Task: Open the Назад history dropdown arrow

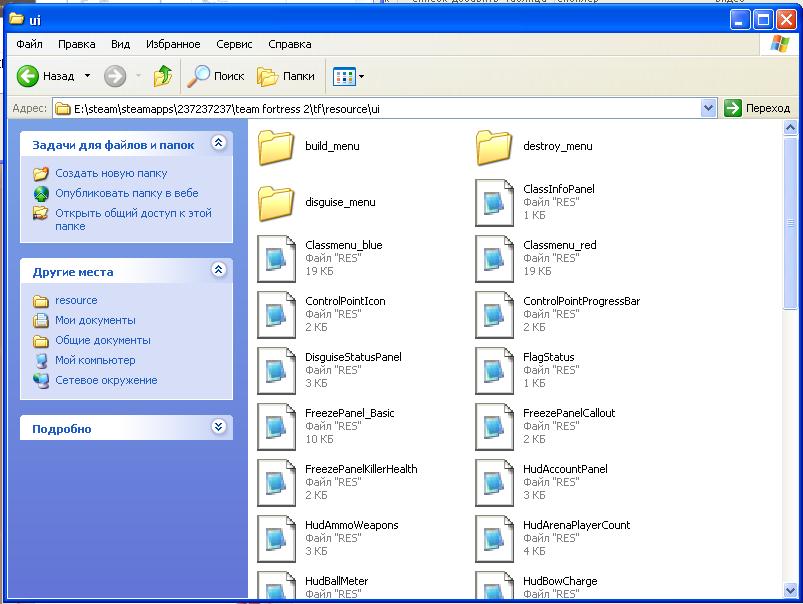Action: pos(88,76)
